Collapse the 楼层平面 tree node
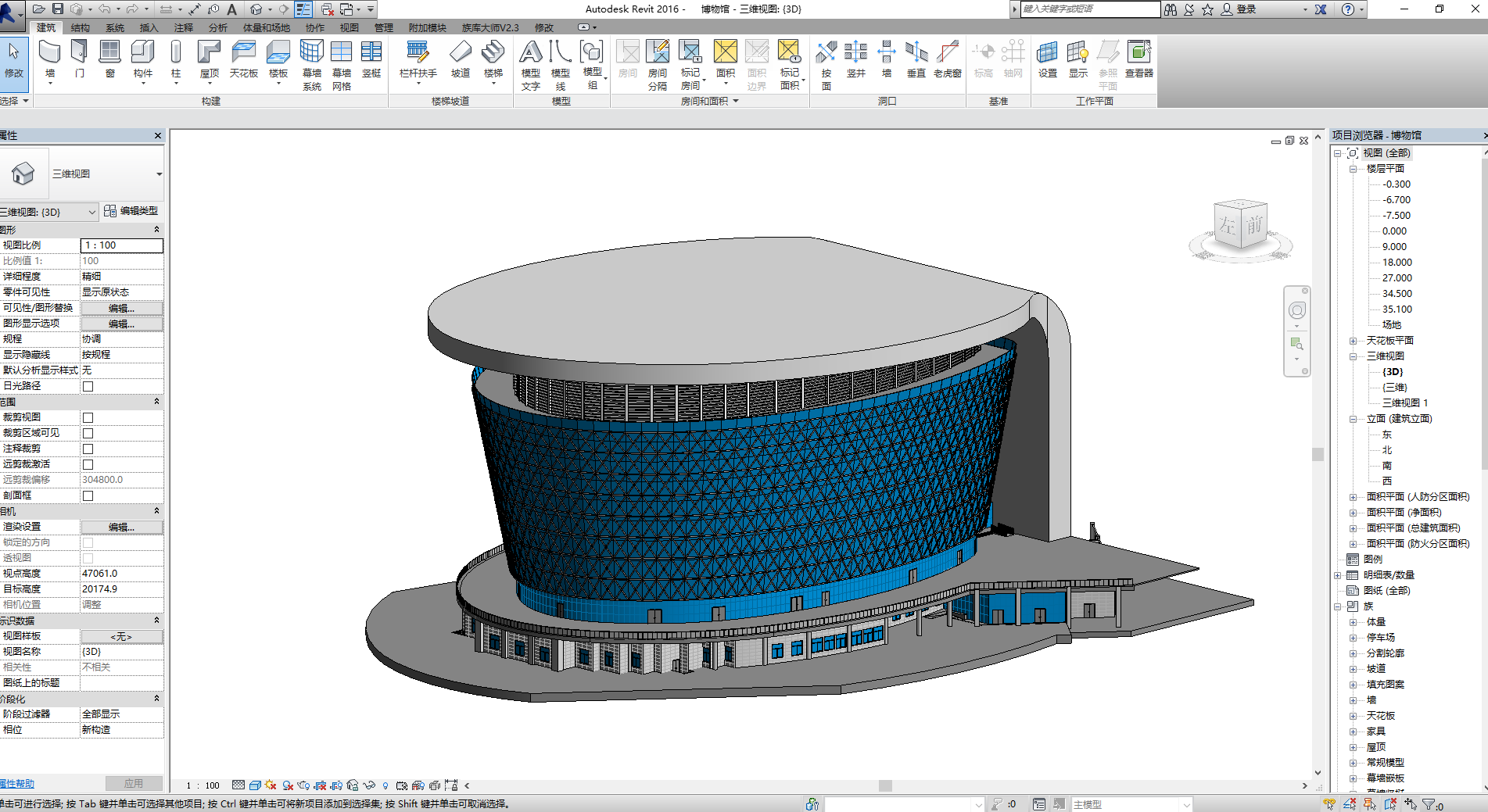 pyautogui.click(x=1353, y=169)
